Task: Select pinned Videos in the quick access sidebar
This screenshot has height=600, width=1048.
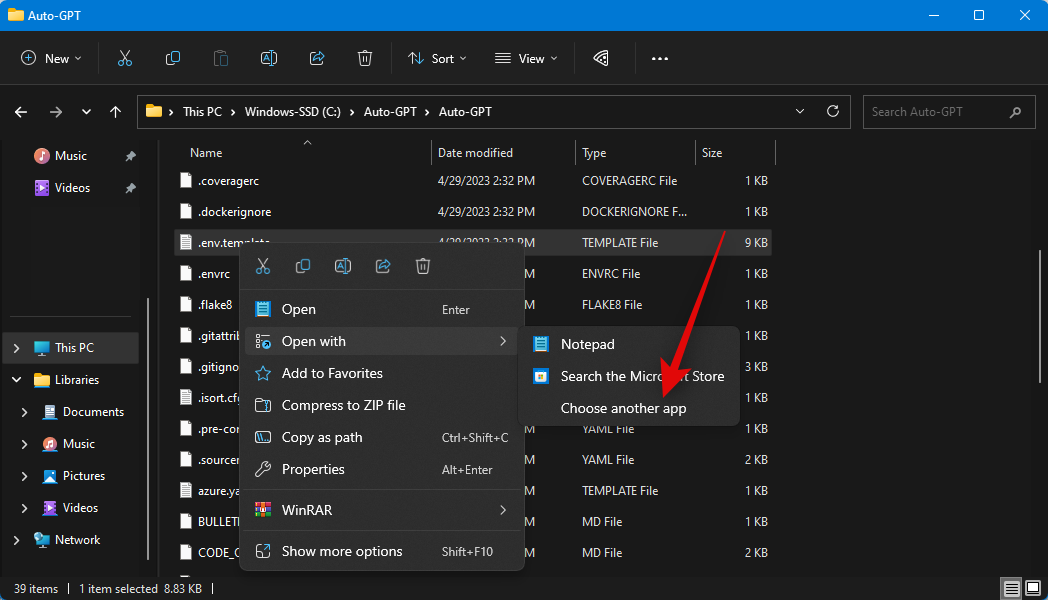Action: tap(72, 188)
